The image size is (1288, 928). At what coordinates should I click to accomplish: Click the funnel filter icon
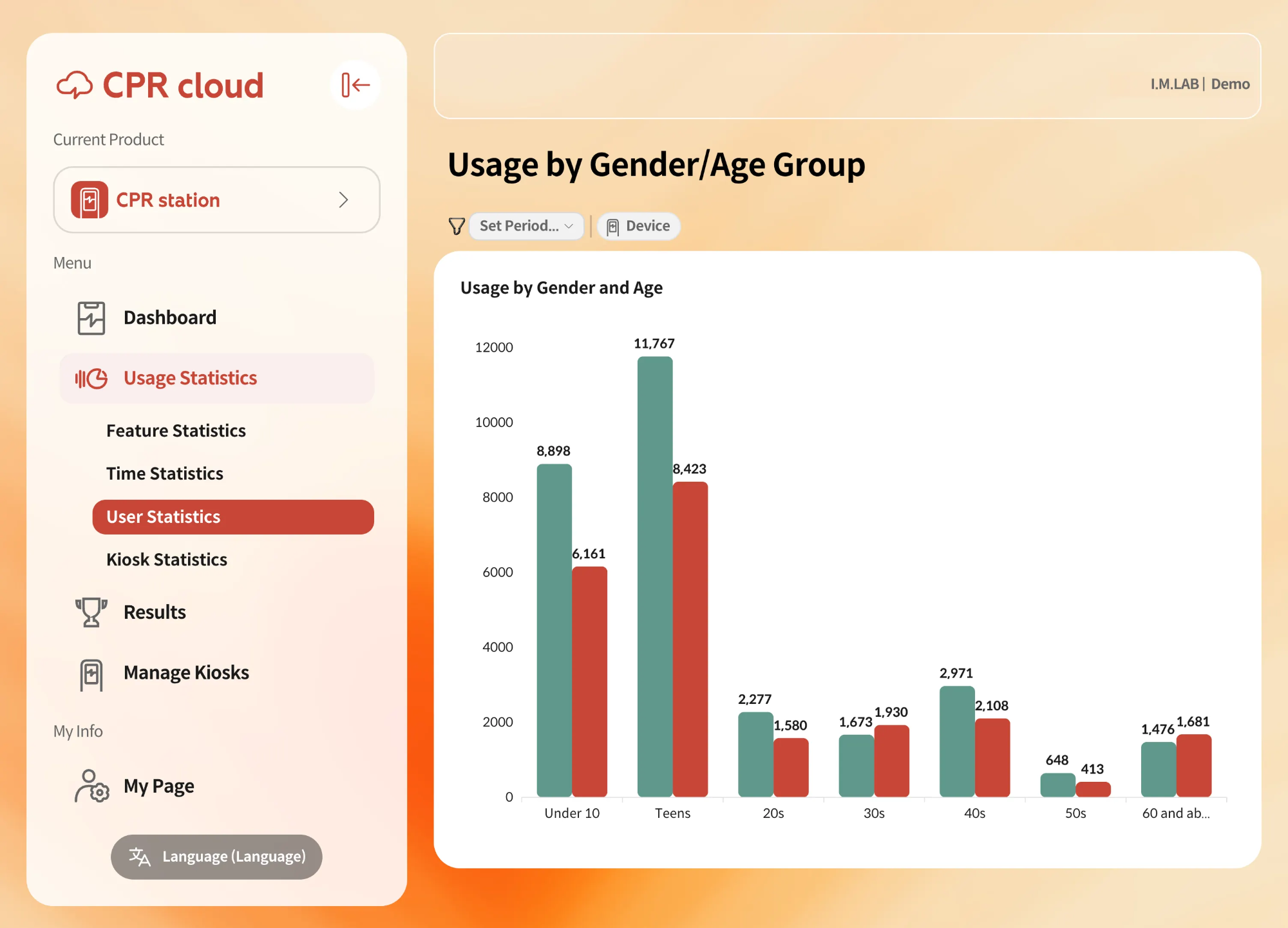coord(457,226)
